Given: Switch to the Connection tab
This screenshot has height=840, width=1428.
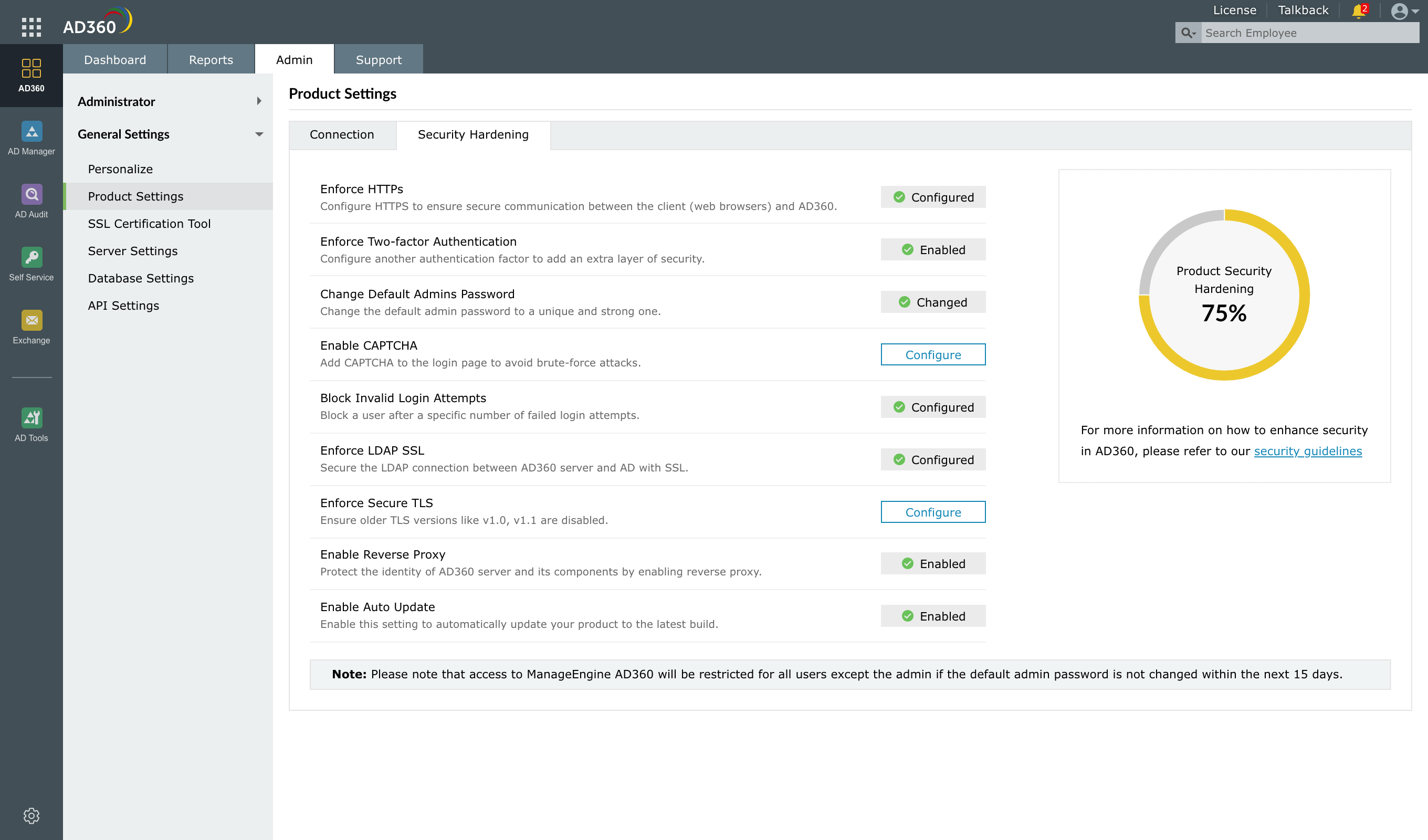Looking at the screenshot, I should (342, 135).
